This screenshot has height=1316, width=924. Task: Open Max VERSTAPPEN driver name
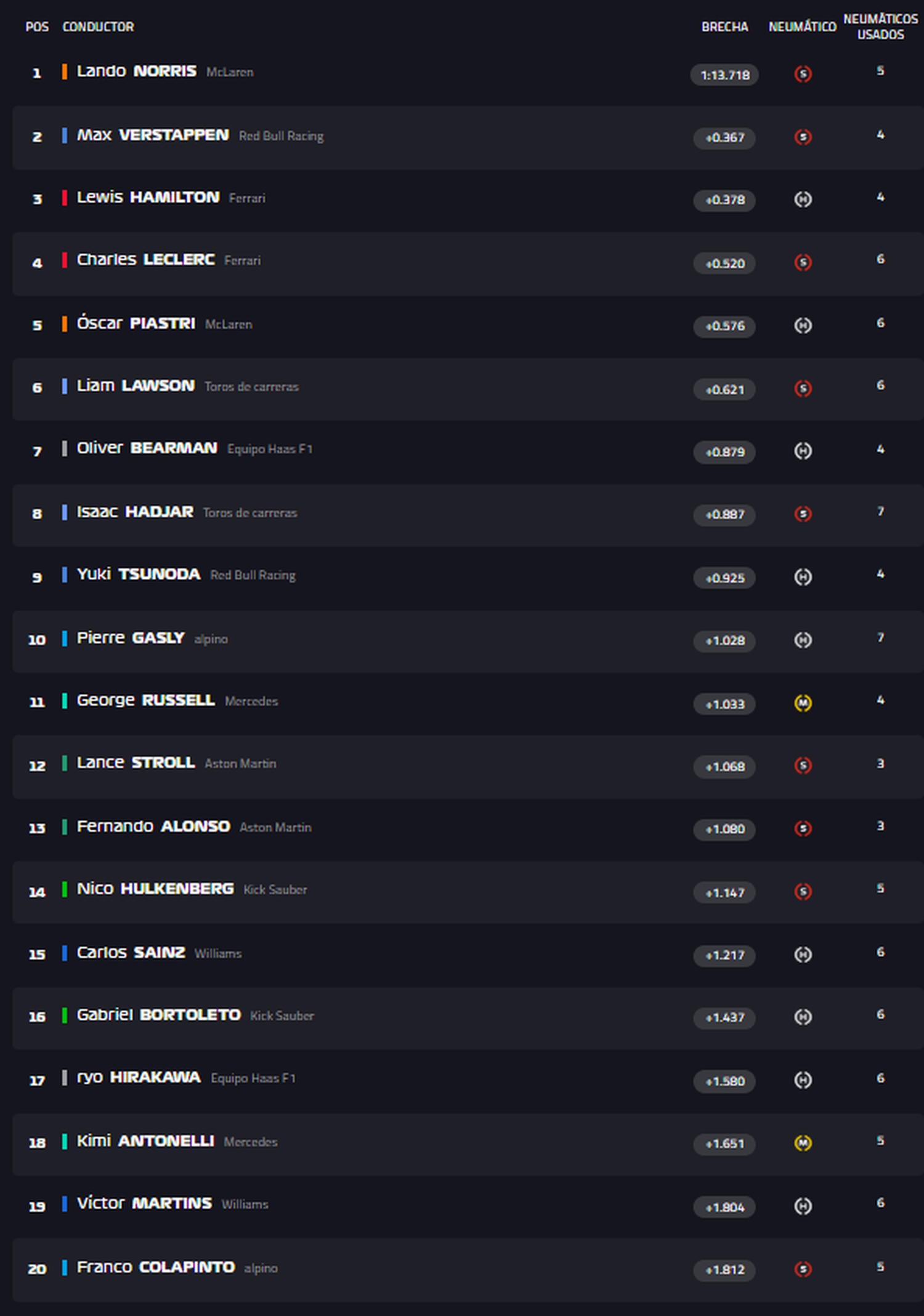(x=153, y=135)
